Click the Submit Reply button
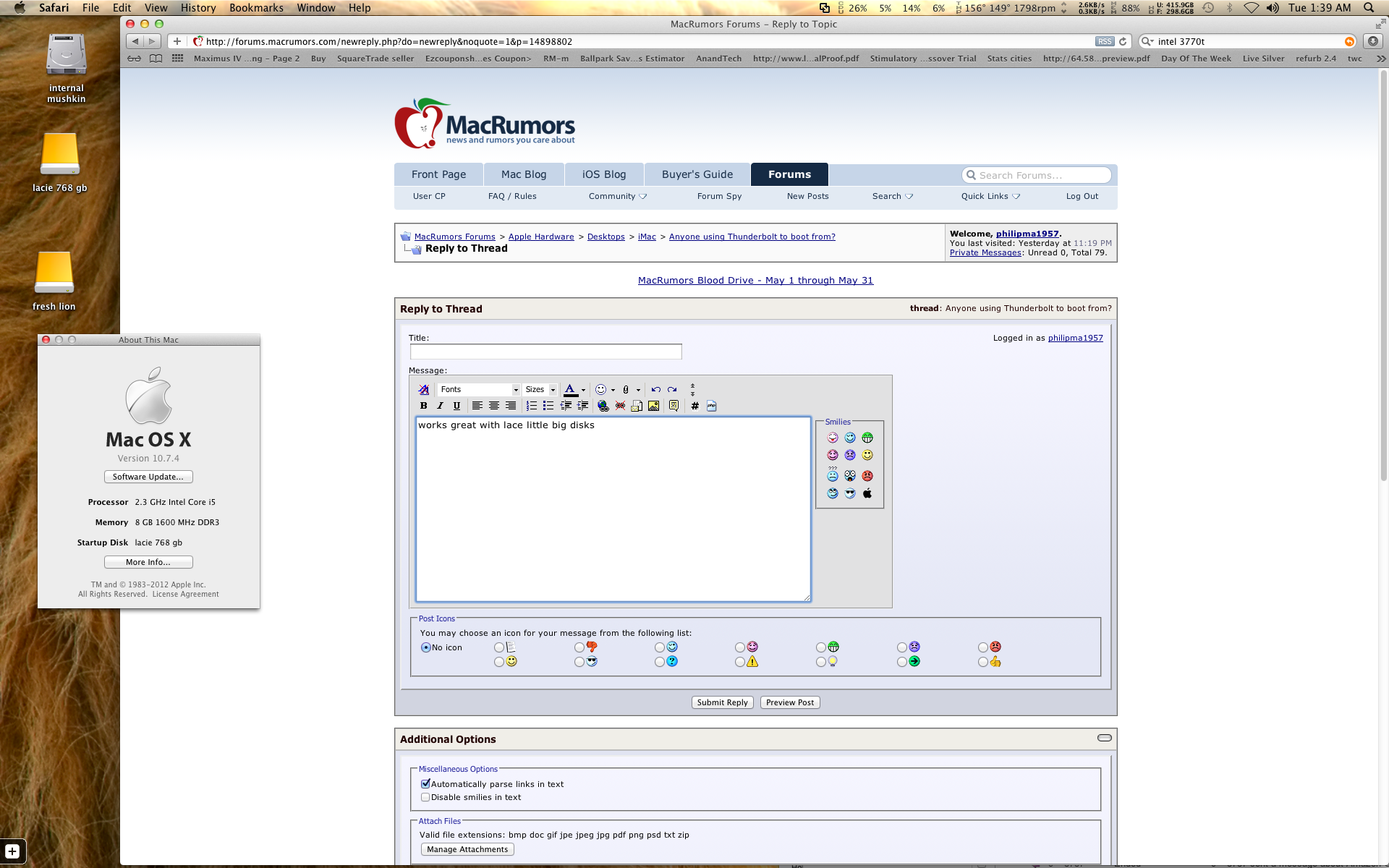 click(x=723, y=702)
